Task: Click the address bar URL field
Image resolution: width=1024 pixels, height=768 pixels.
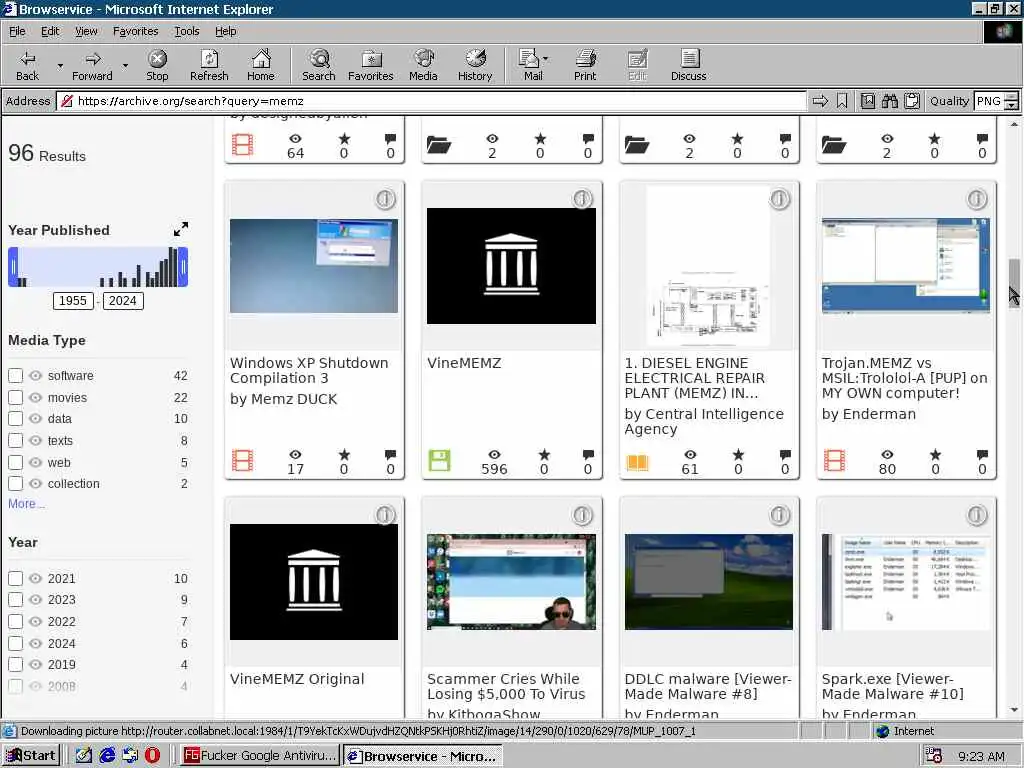Action: click(x=431, y=101)
